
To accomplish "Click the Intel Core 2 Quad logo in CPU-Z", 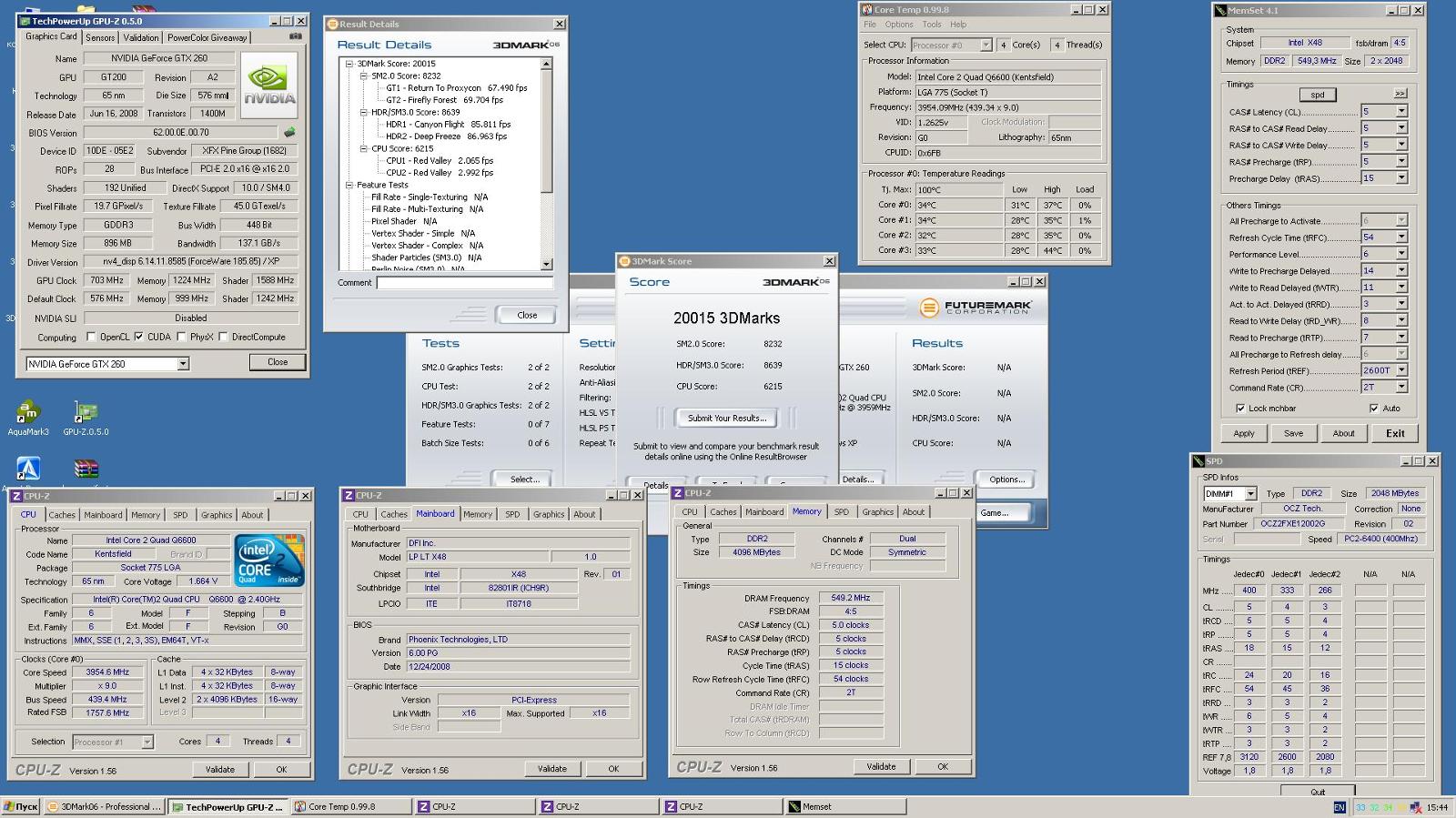I will coord(269,560).
